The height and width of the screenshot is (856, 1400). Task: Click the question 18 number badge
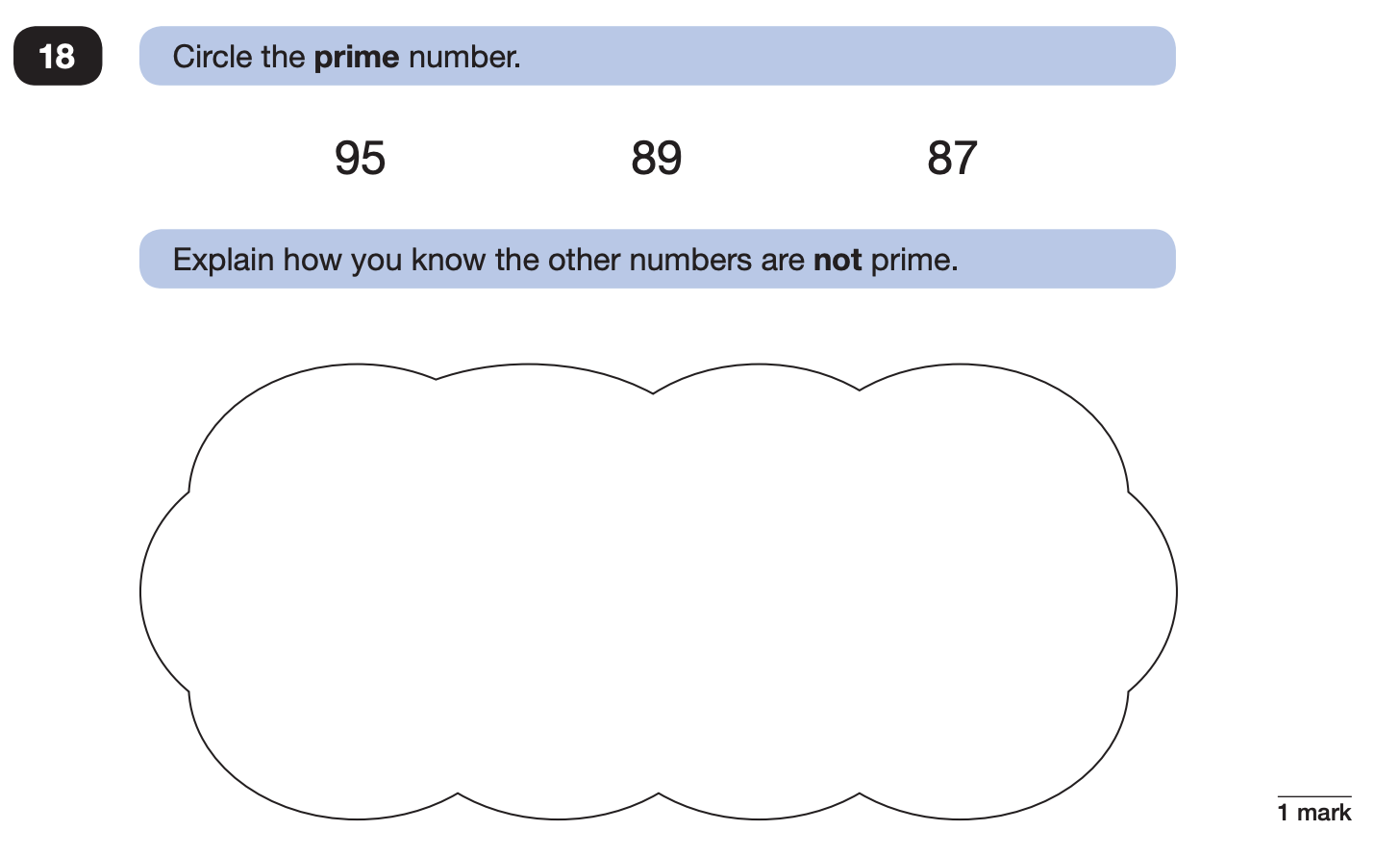58,56
